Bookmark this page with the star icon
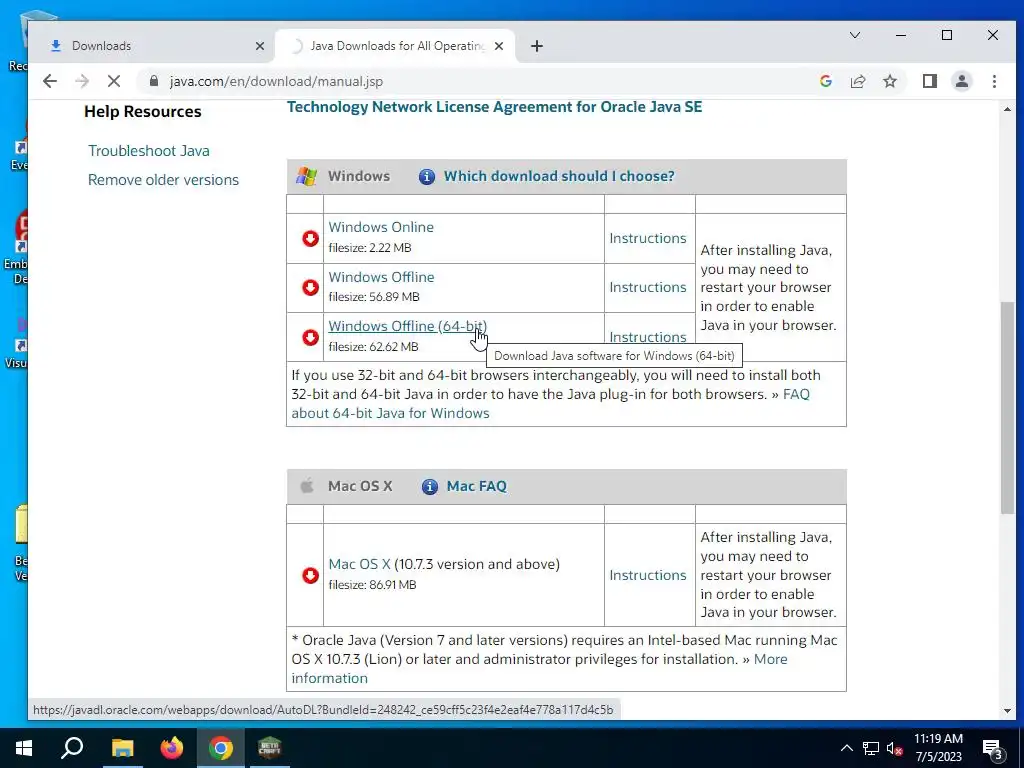 point(889,81)
